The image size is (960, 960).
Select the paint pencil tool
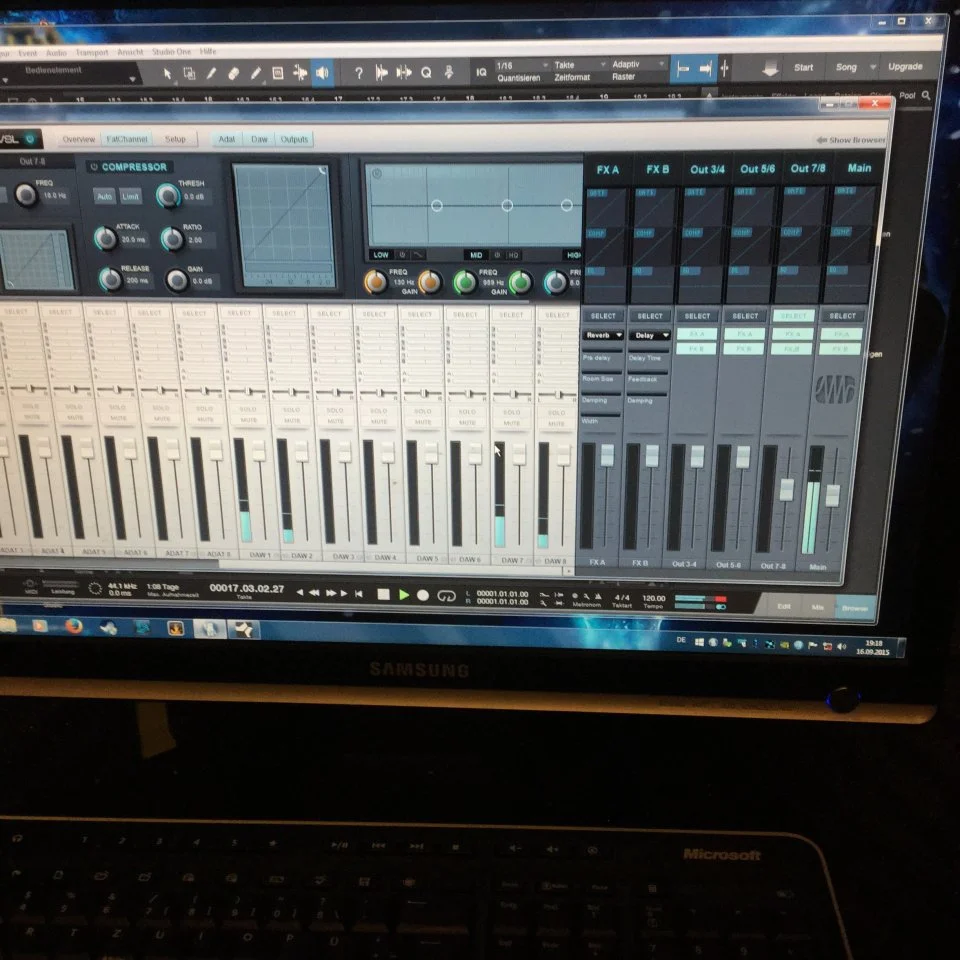[x=255, y=73]
